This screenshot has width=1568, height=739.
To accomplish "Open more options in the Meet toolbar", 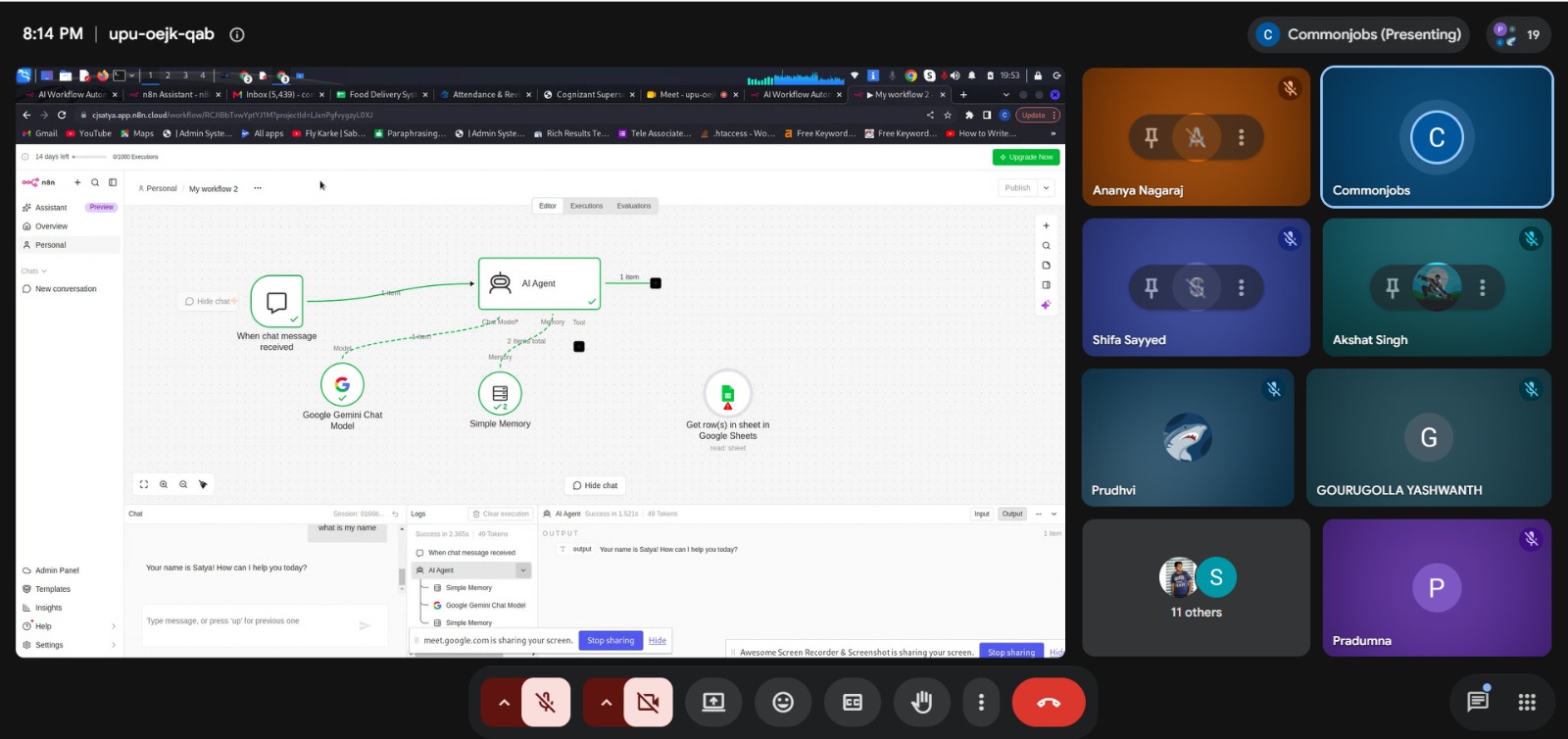I will [x=981, y=703].
